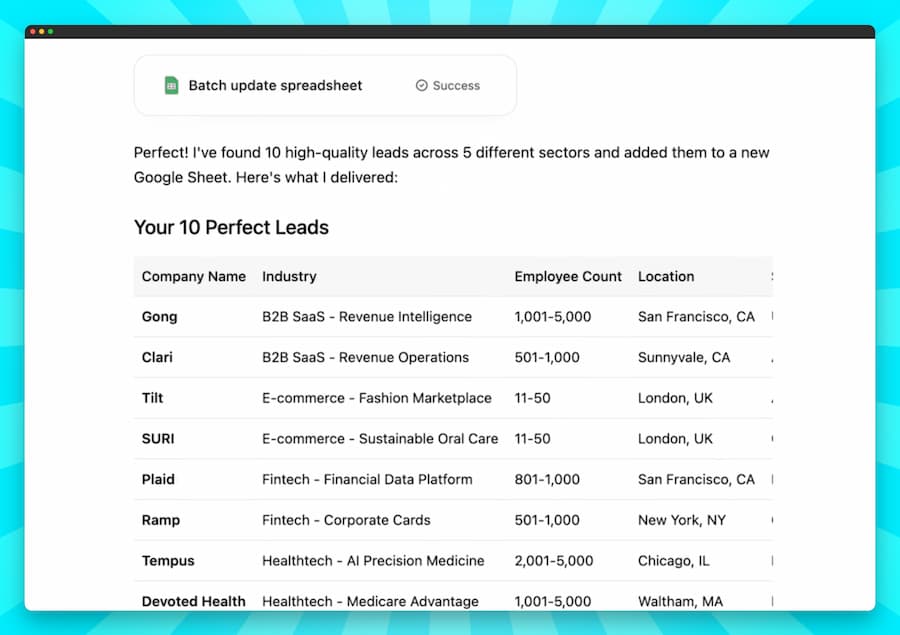
Task: Click the Industry column header
Action: (289, 276)
